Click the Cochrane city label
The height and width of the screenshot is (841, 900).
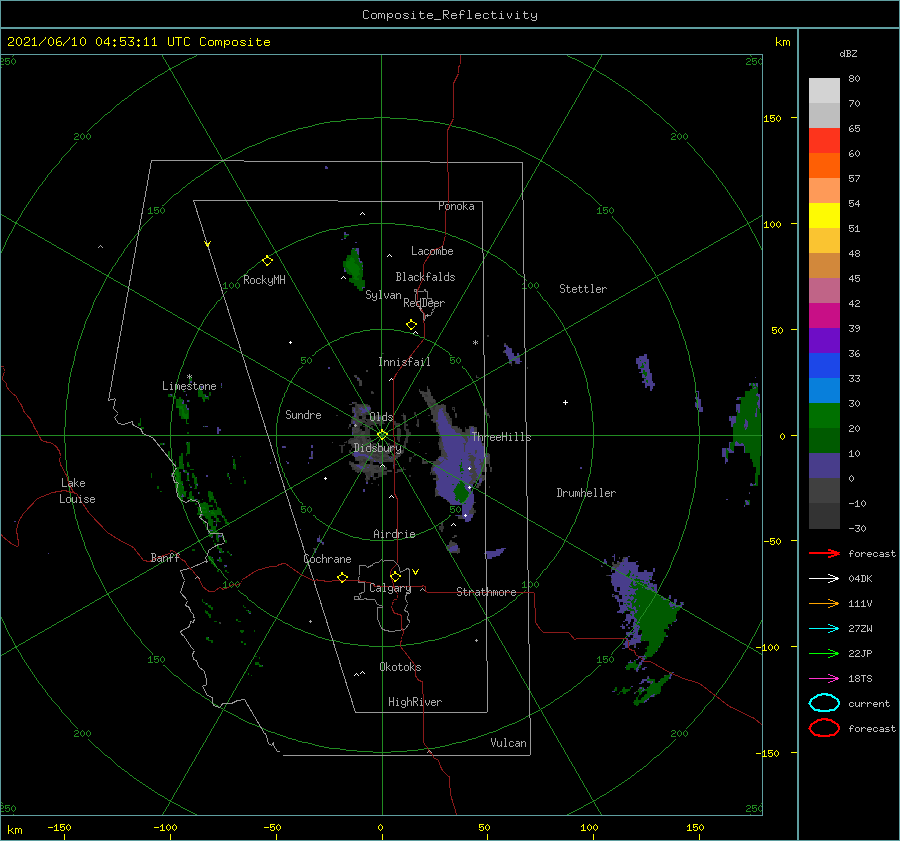(x=327, y=559)
